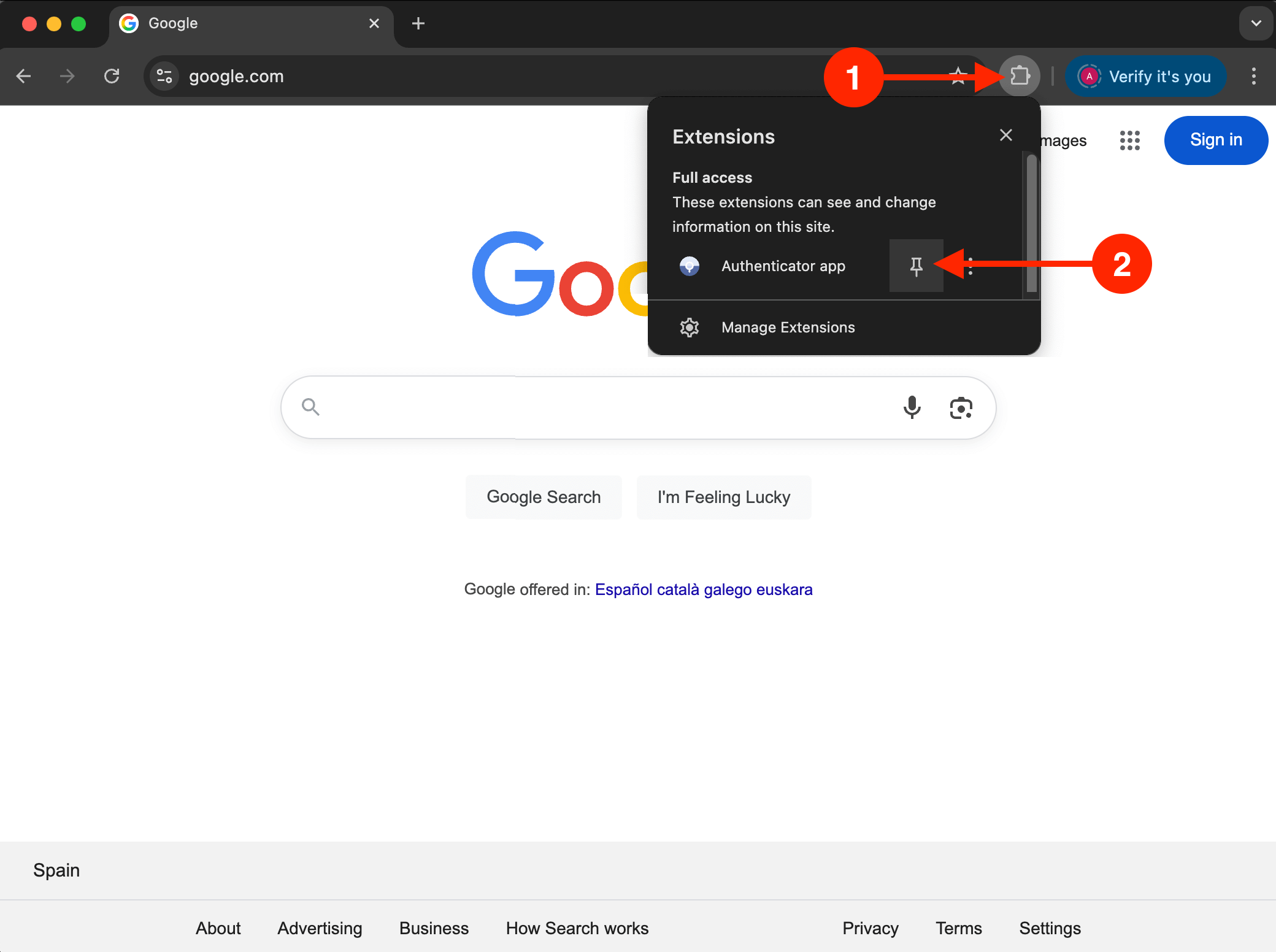The width and height of the screenshot is (1276, 952).
Task: Start voice search with microphone
Action: pos(912,407)
